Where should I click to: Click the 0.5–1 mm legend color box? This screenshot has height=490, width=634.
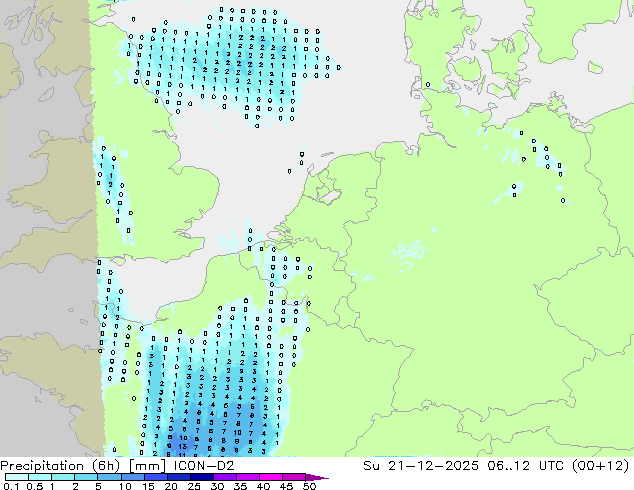point(40,477)
